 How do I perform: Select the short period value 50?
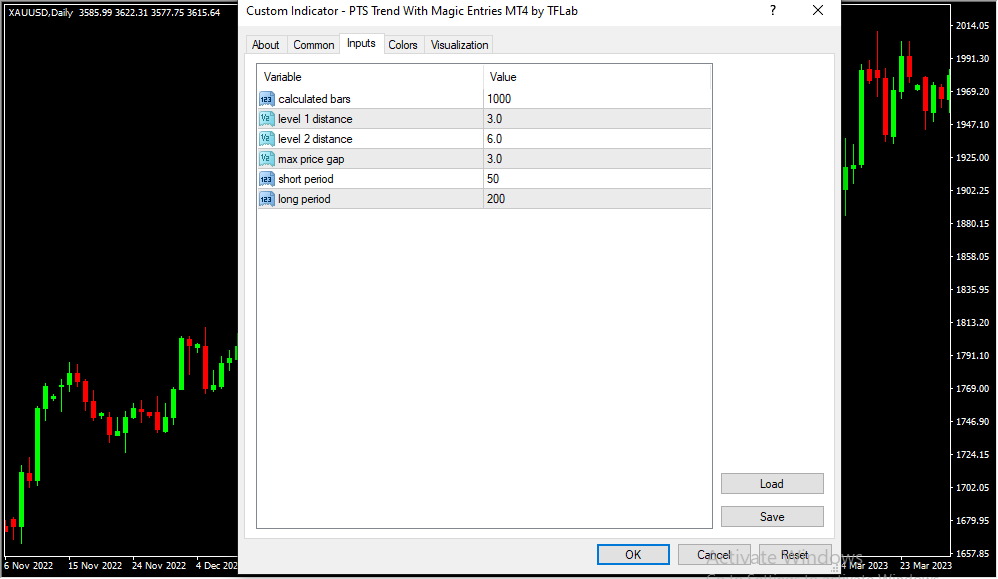pos(493,179)
